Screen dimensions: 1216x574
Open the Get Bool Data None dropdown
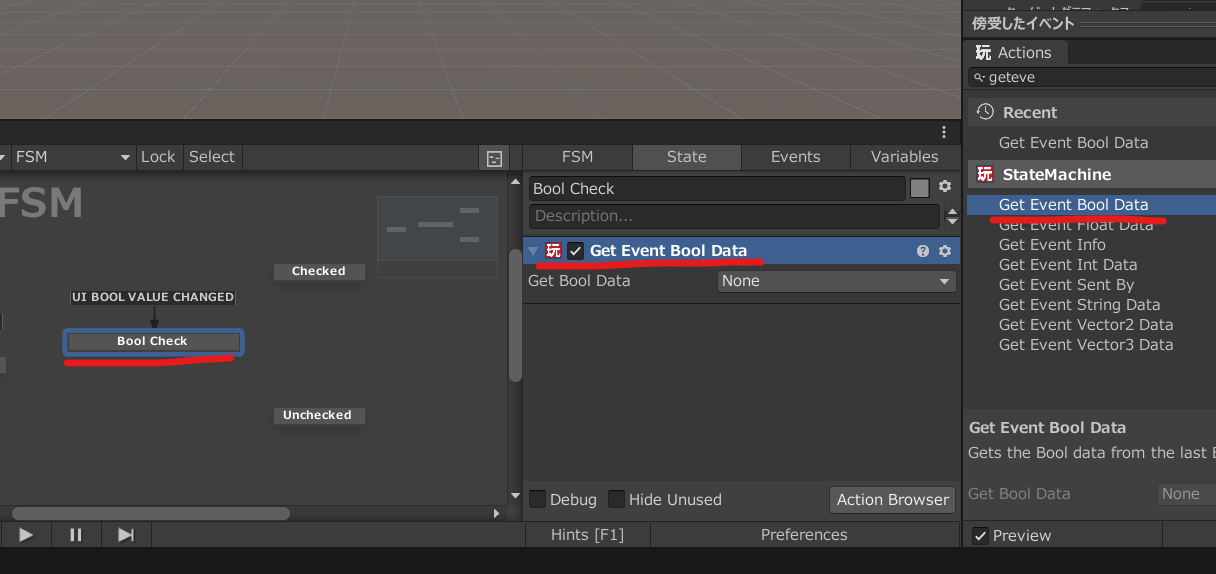(x=836, y=281)
